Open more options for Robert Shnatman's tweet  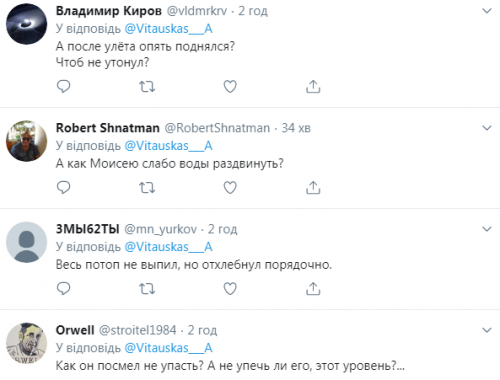[x=487, y=128]
